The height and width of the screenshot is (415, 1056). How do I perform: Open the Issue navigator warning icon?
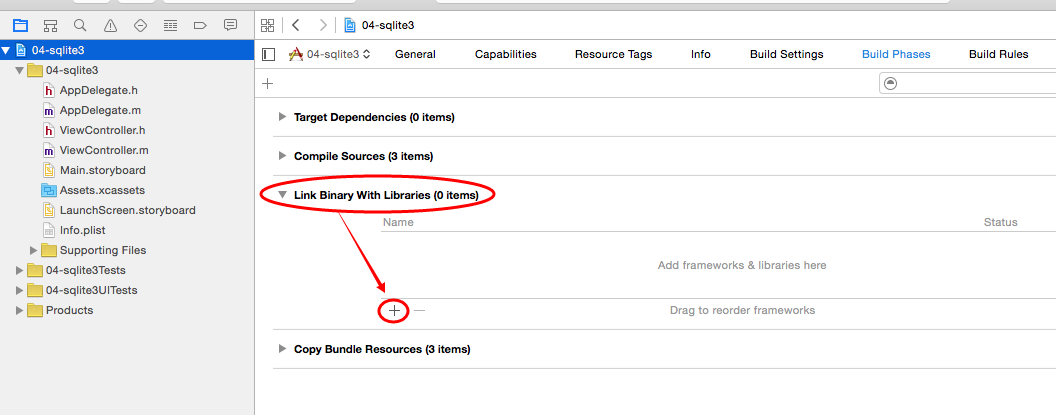tap(110, 26)
